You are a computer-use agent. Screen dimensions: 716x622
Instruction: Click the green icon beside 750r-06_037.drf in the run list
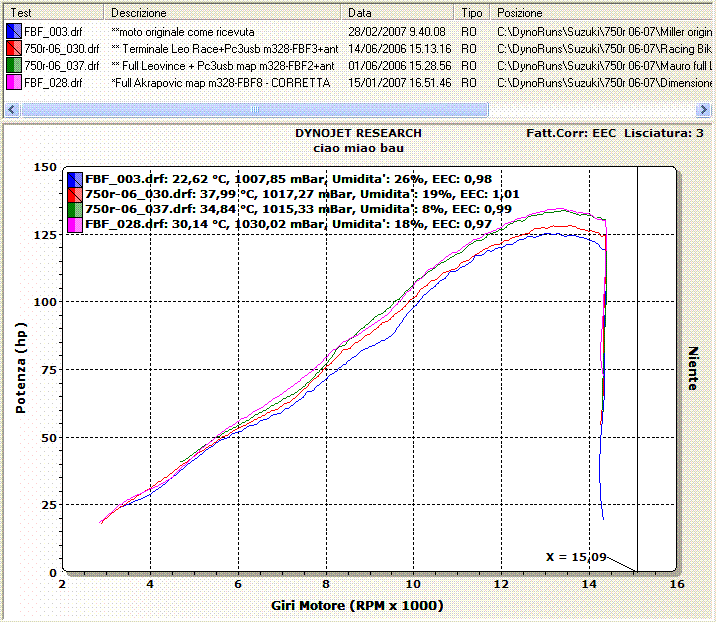coord(14,65)
